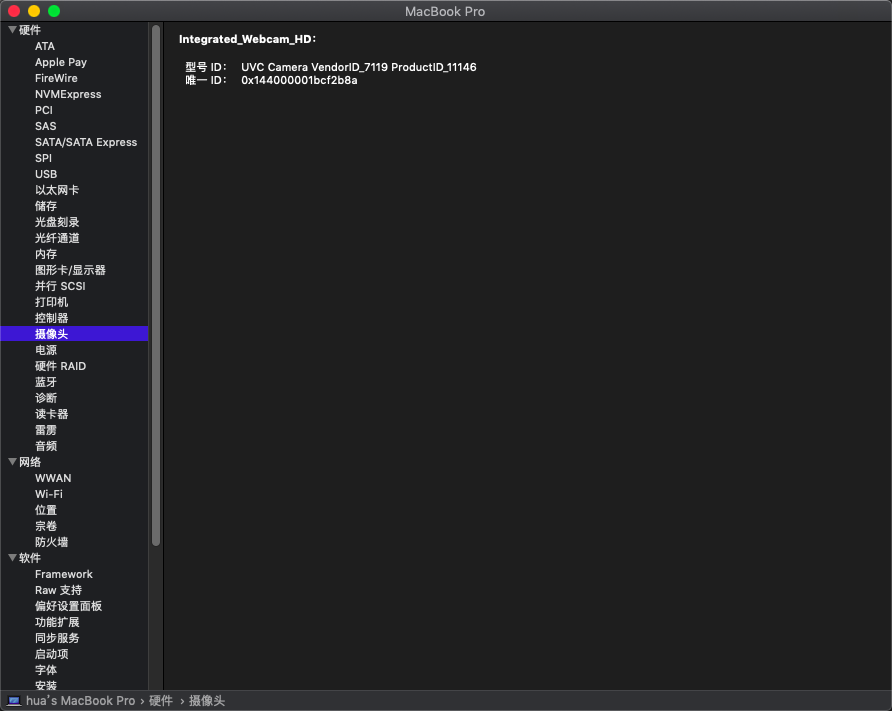Open the 打印机 printers entry
The width and height of the screenshot is (892, 711).
pyautogui.click(x=52, y=301)
